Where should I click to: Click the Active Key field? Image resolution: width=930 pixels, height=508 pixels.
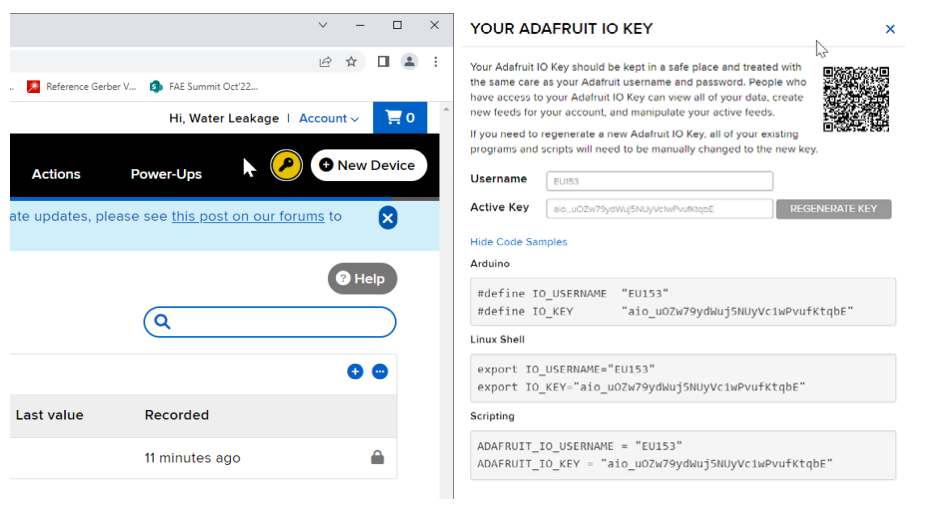coord(660,209)
